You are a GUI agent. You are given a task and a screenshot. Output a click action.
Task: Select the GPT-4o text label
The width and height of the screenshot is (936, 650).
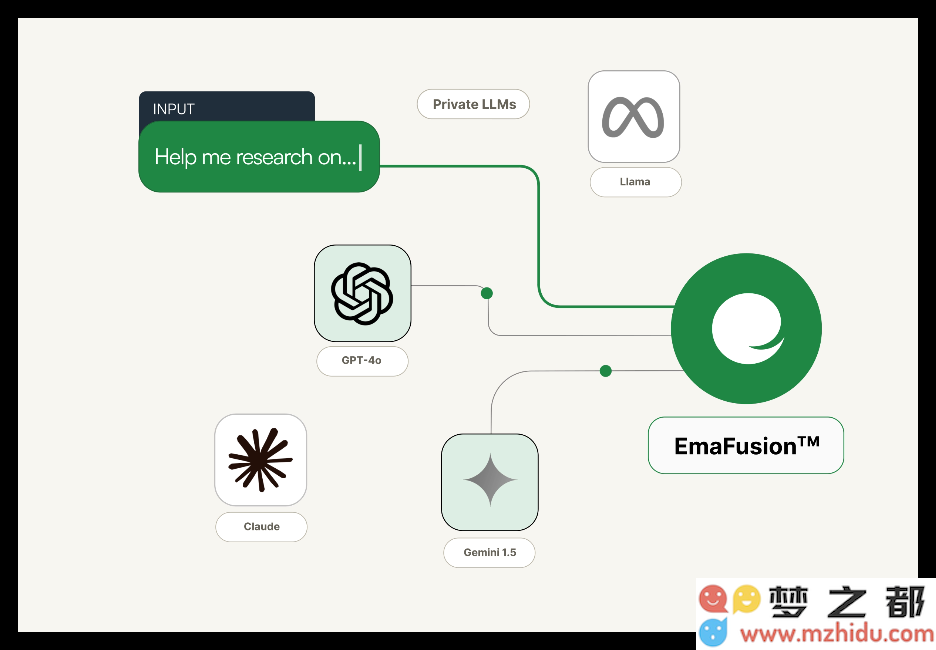362,361
